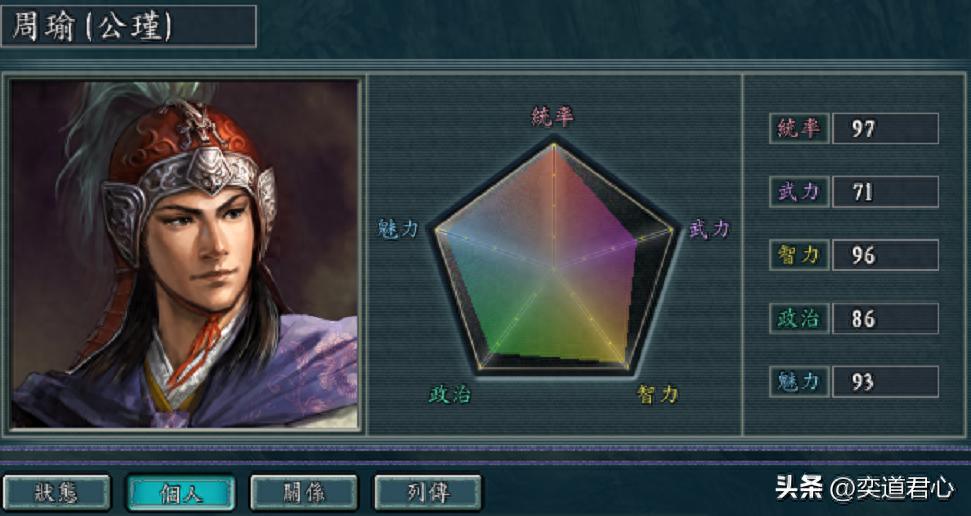Viewport: 971px width, 516px height.
Task: Click the 智力 stat label box
Action: pos(799,255)
